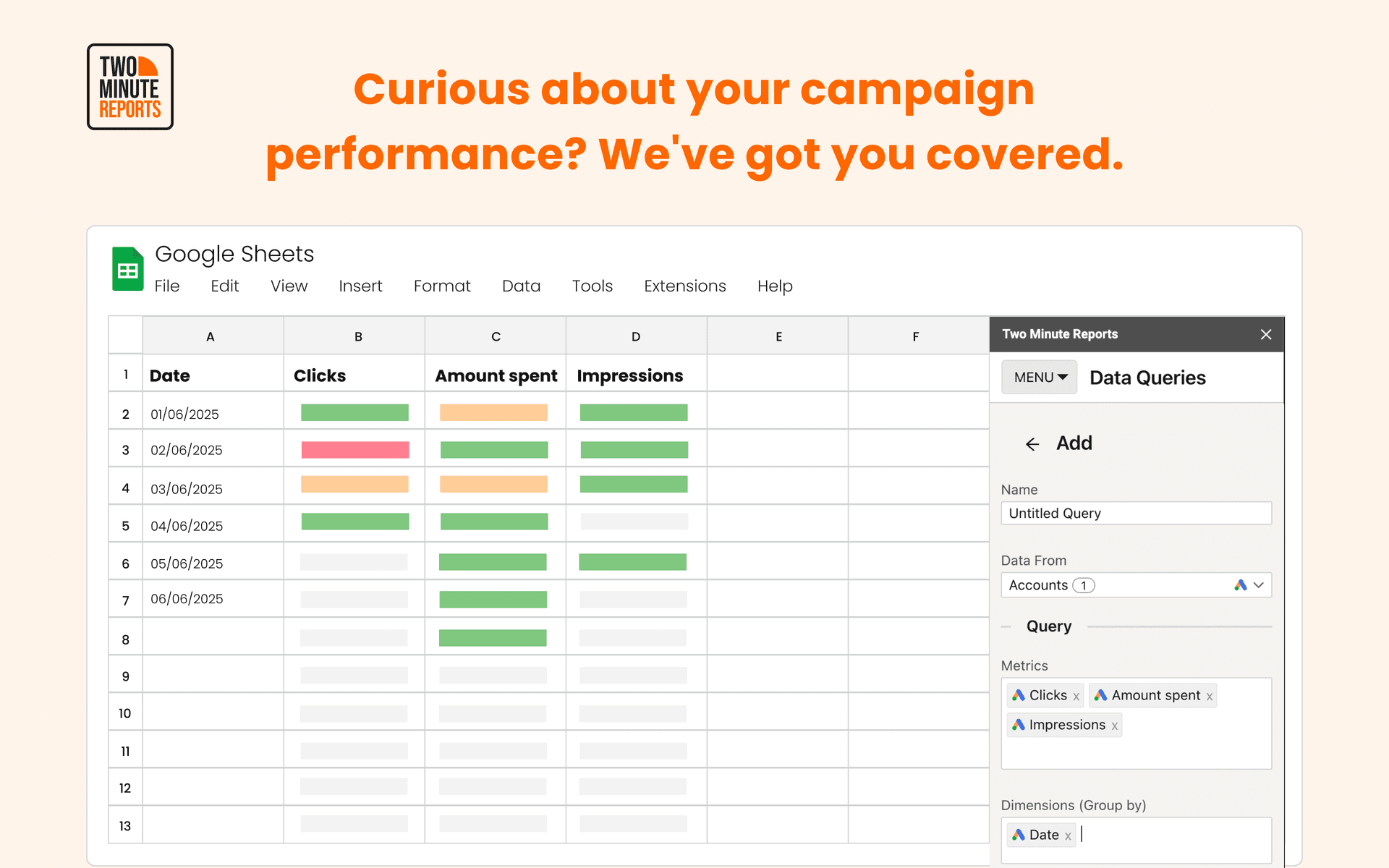Viewport: 1389px width, 868px height.
Task: Click the Google Ads icon on the Impressions chip
Action: point(1019,725)
